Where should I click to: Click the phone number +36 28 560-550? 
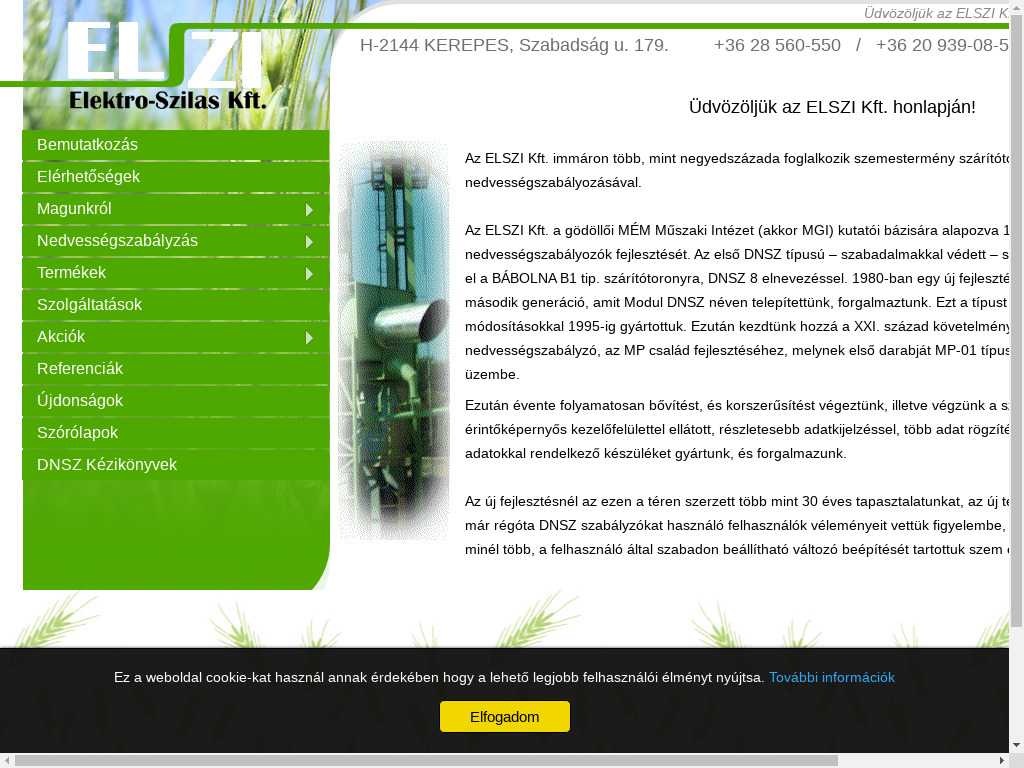coord(777,45)
